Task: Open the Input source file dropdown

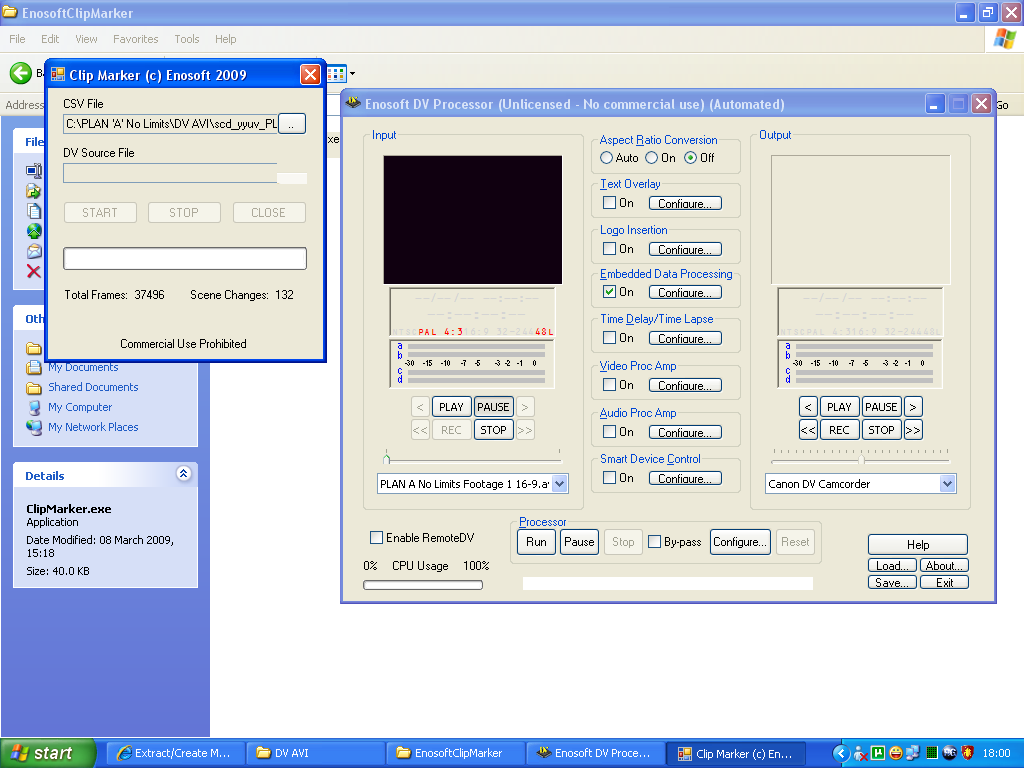Action: point(559,484)
